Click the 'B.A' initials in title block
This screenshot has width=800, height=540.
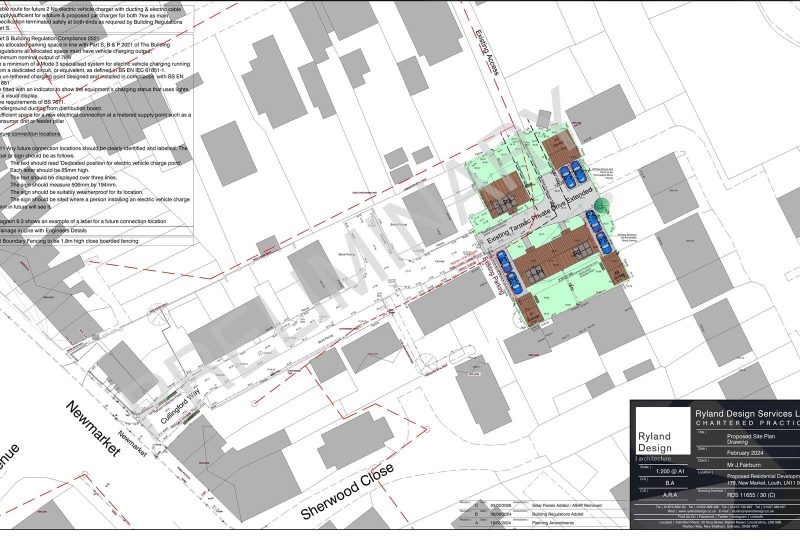(670, 483)
